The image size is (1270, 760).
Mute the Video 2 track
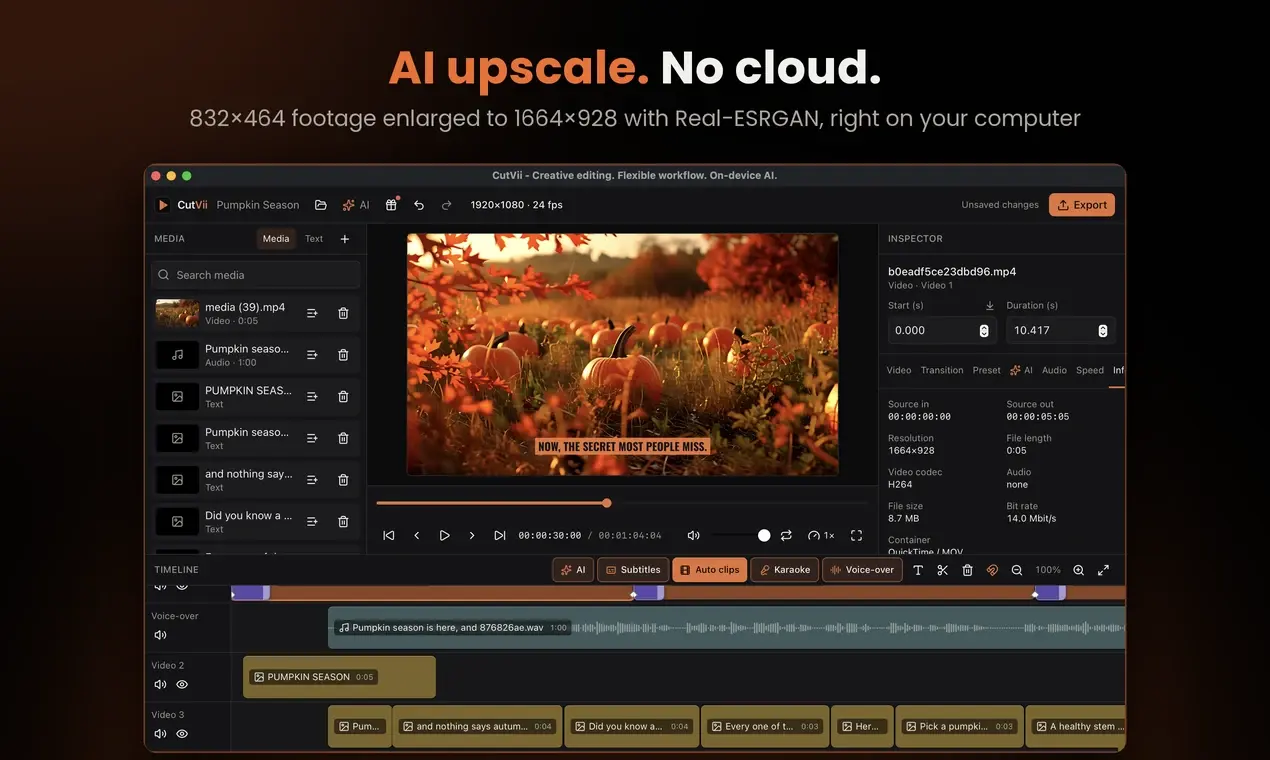[160, 685]
